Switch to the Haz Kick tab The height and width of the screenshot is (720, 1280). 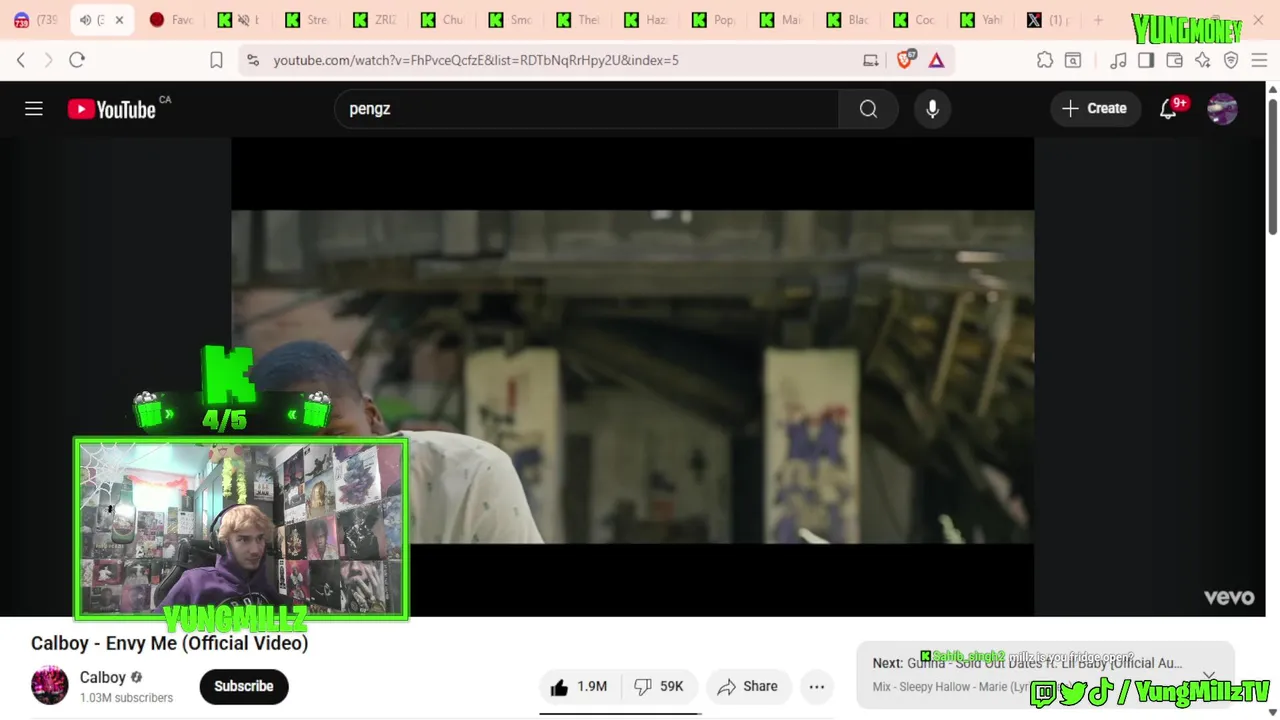pyautogui.click(x=646, y=20)
